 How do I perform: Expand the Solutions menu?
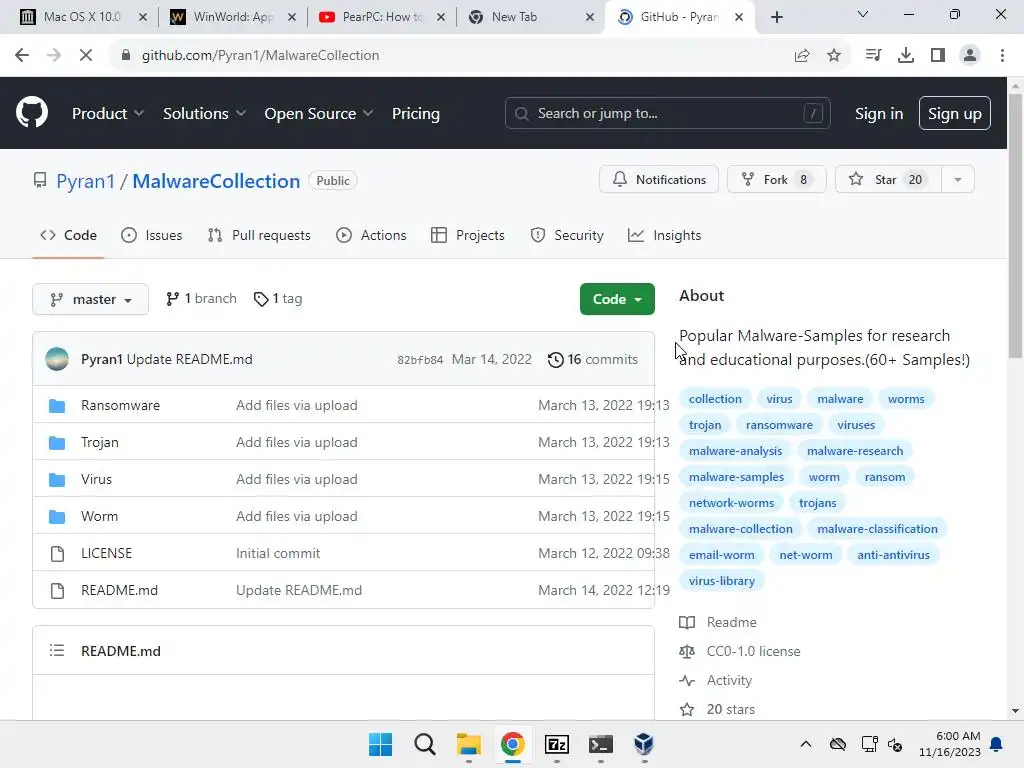click(204, 114)
